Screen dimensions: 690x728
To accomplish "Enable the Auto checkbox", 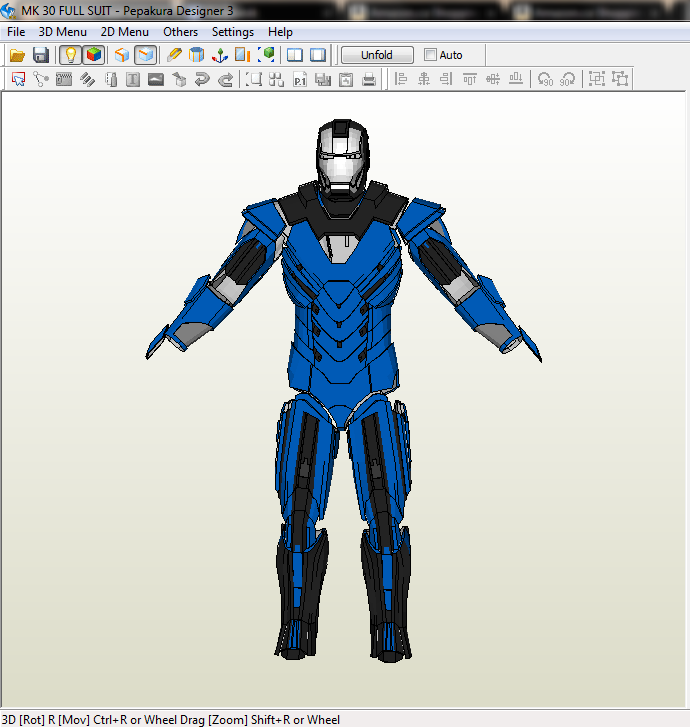I will pos(430,55).
